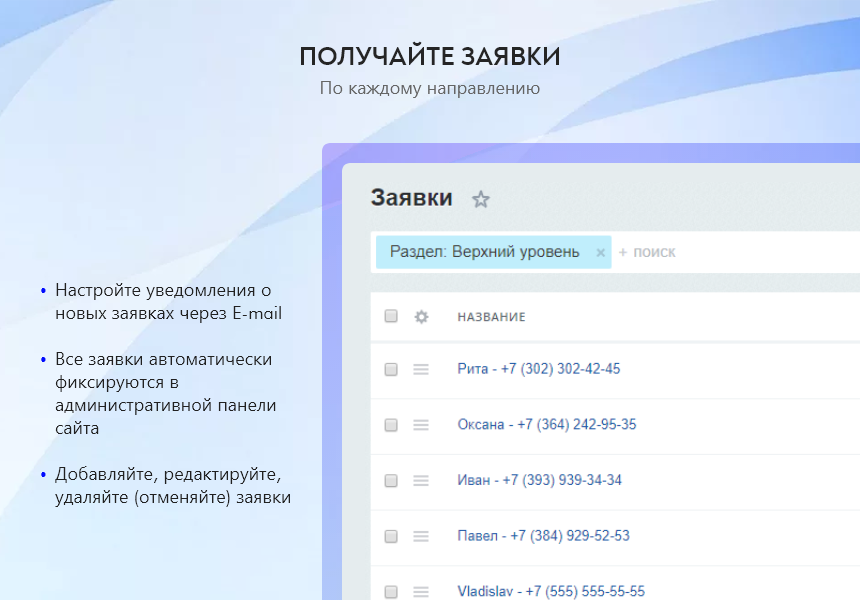Select the checkbox for the Оксана row

tap(391, 425)
